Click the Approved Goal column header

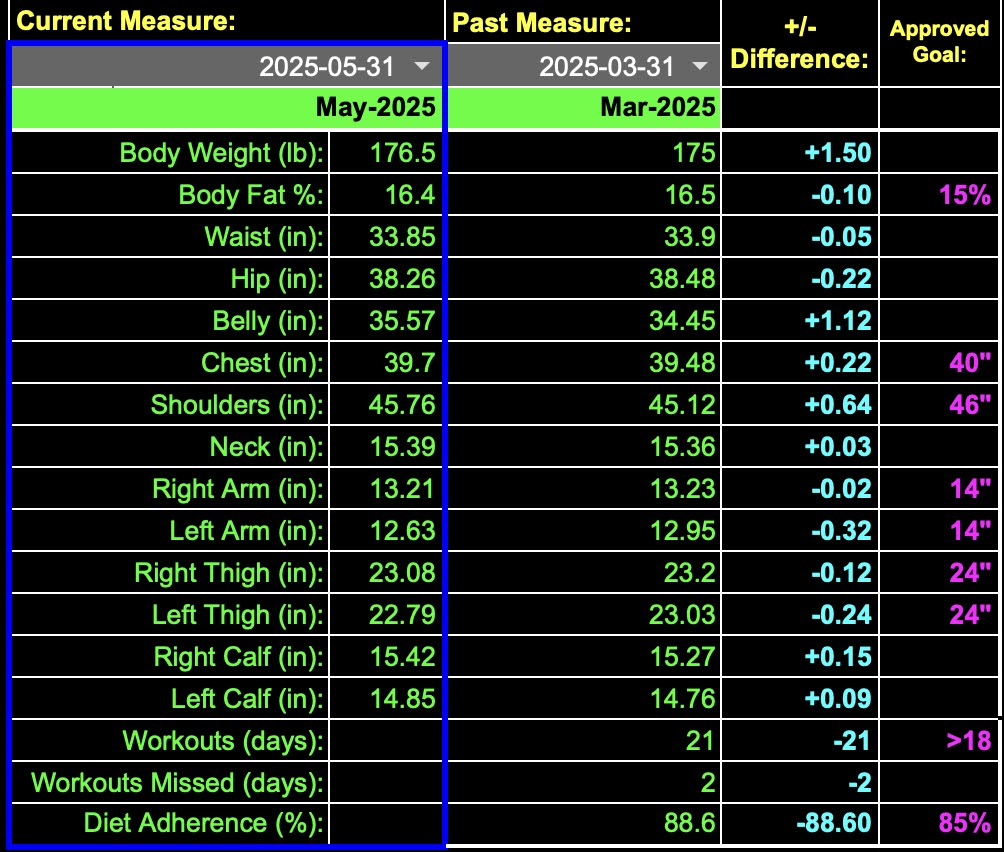(x=940, y=42)
